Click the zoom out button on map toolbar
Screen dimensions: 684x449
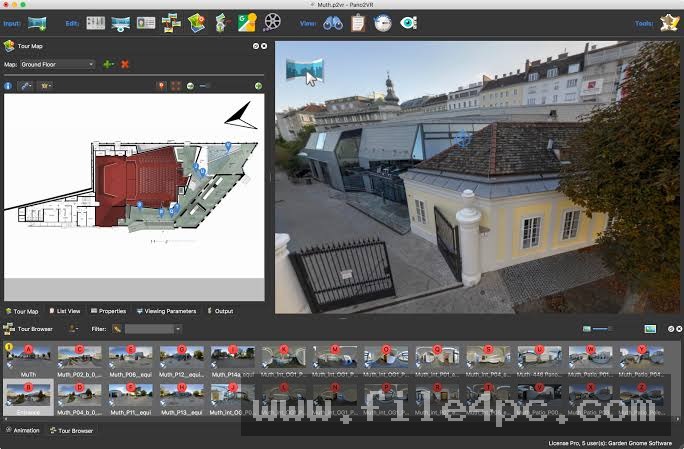point(190,86)
